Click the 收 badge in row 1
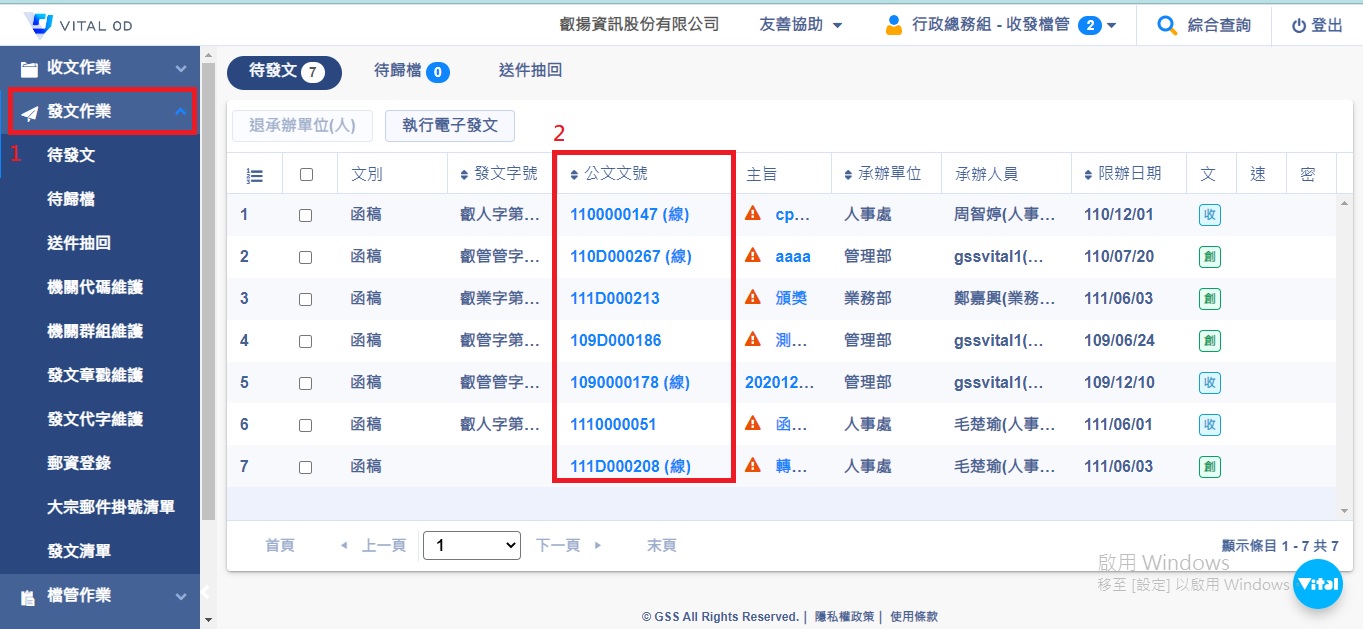 pos(1209,215)
